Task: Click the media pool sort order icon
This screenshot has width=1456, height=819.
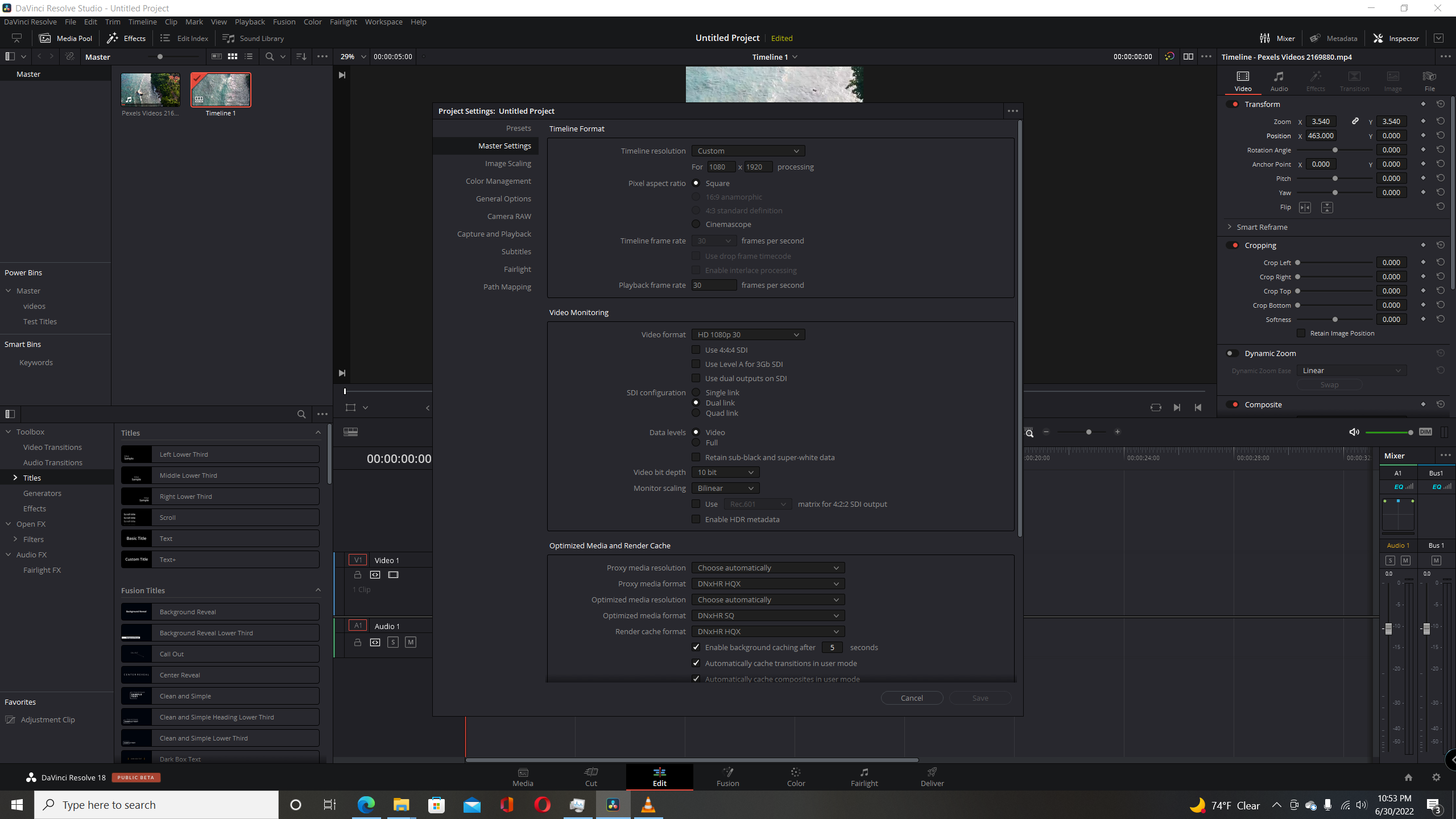Action: (301, 56)
